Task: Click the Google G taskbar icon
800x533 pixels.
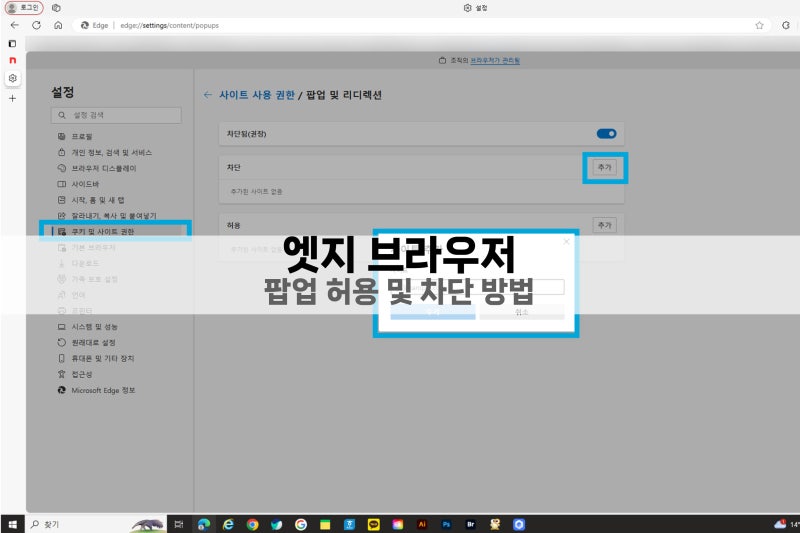Action: point(301,524)
